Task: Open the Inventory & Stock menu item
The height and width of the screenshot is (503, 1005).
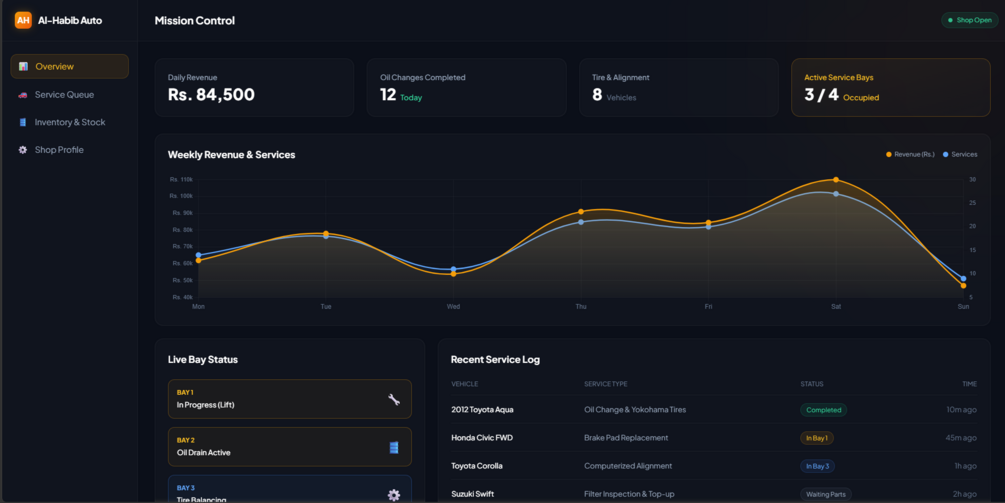Action: (69, 122)
